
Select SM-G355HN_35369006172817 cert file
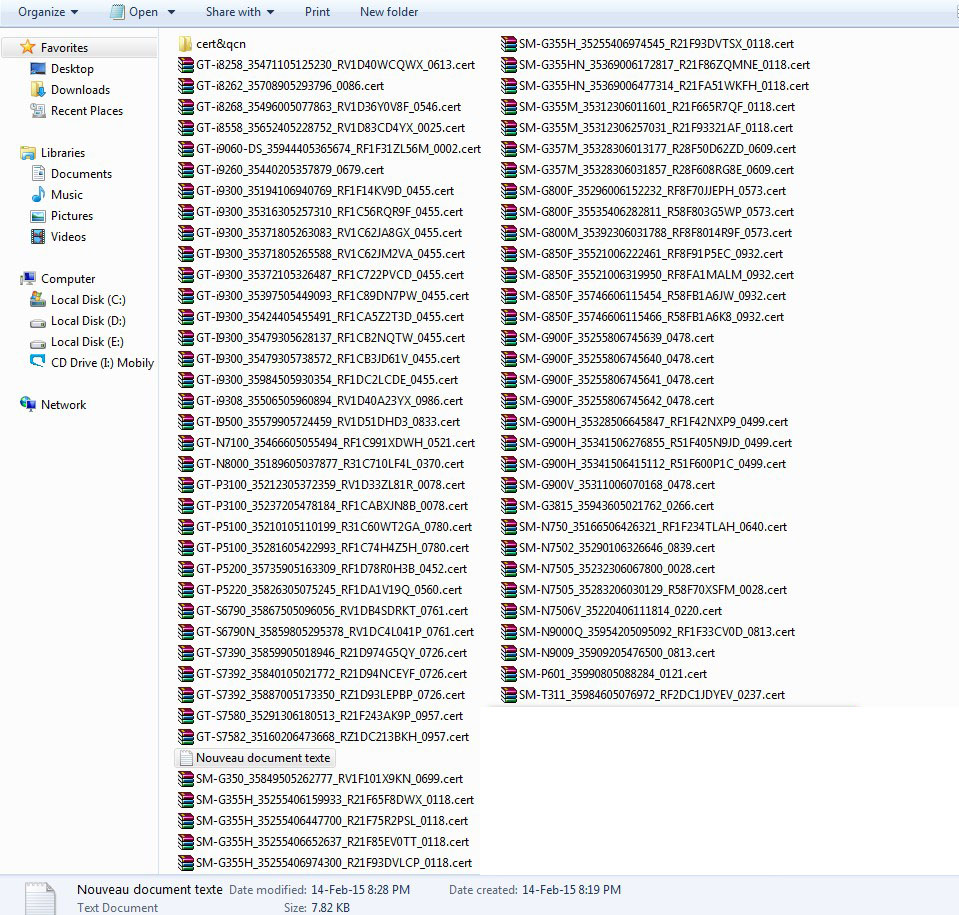click(655, 65)
